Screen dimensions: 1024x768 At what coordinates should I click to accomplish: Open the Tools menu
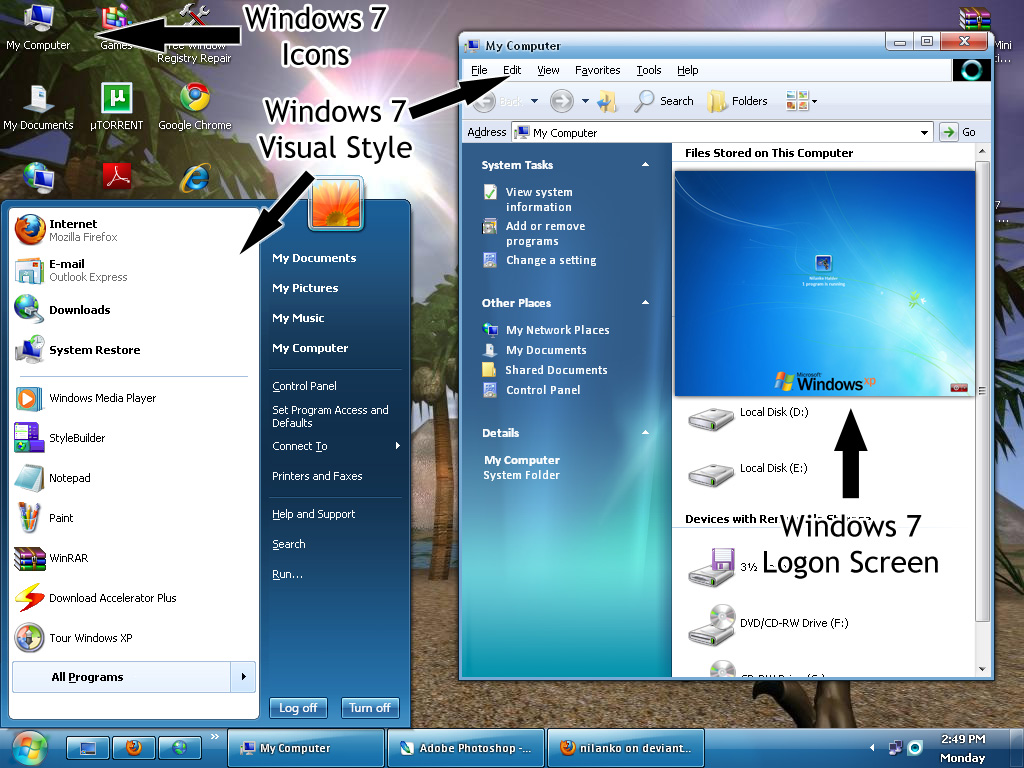(x=648, y=70)
